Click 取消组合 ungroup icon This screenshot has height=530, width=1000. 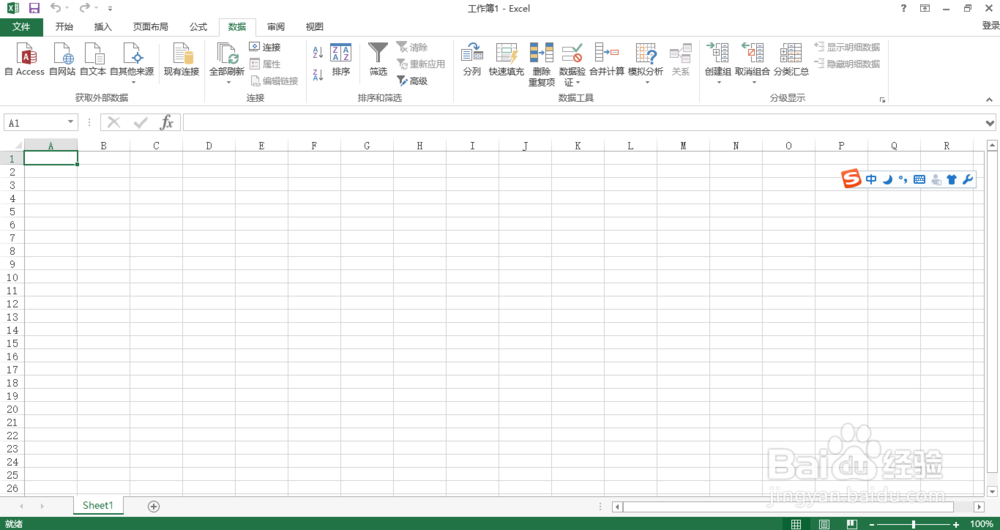tap(753, 54)
